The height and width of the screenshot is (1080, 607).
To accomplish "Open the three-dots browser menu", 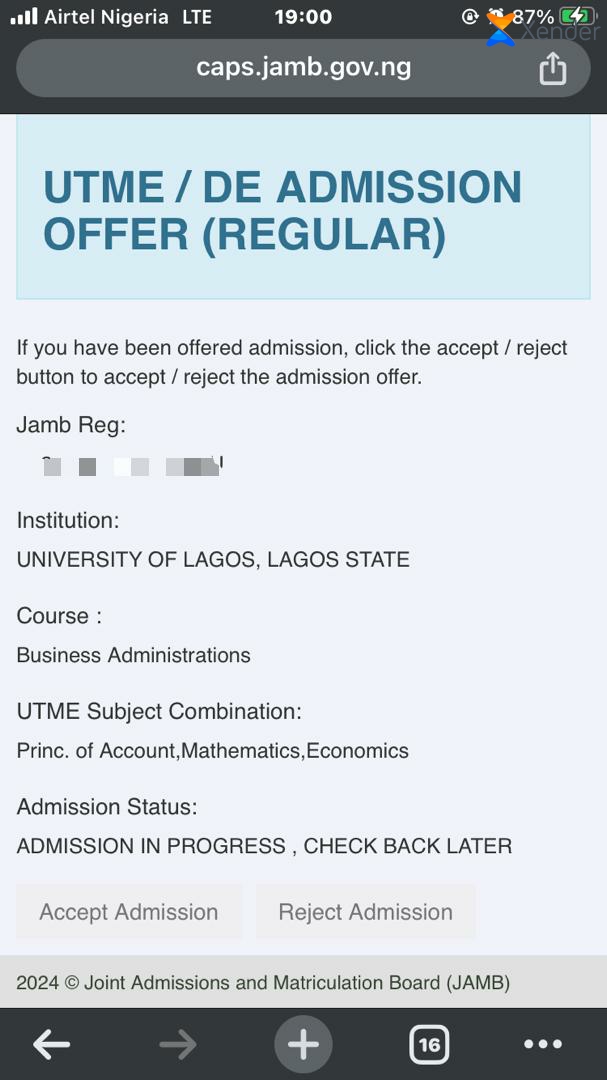I will (x=544, y=1045).
